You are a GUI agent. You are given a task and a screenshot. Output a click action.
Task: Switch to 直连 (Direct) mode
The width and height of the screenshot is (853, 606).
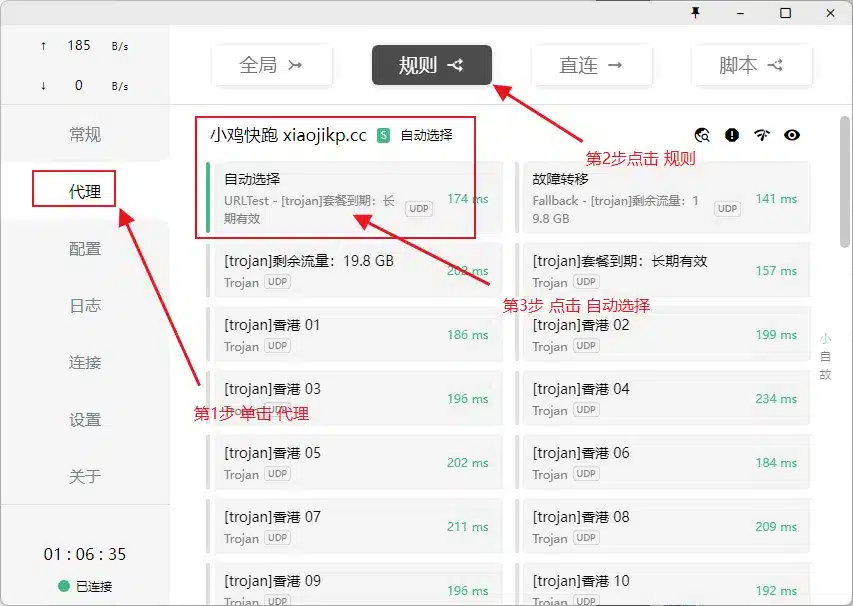click(591, 65)
